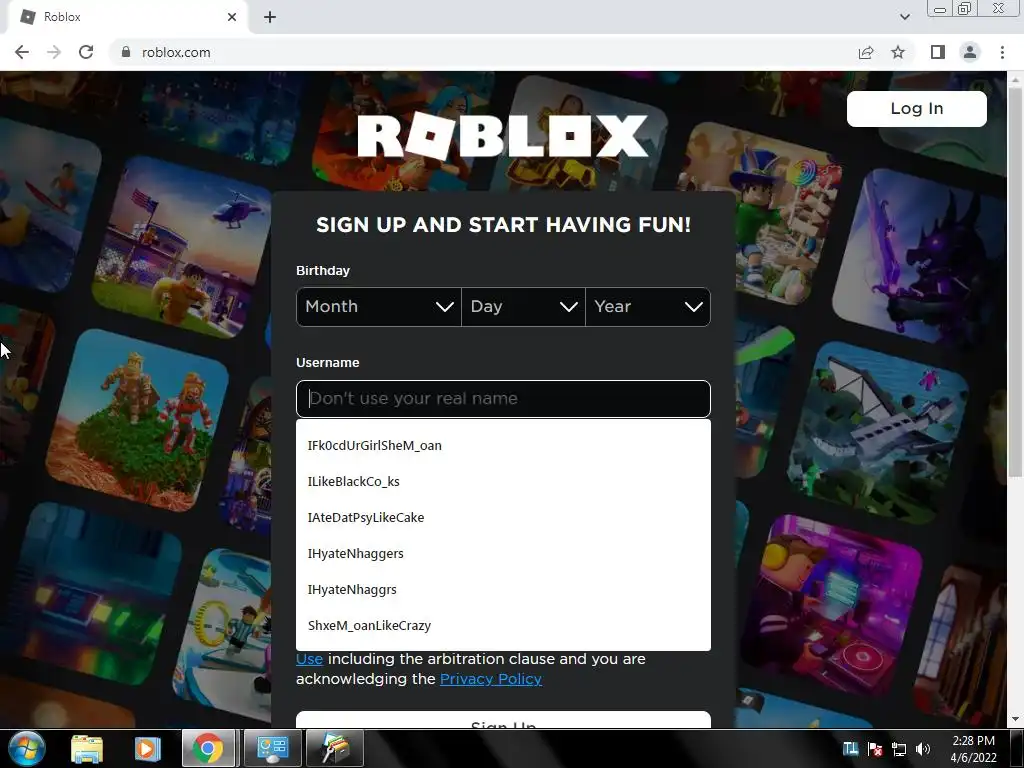Open the Terms of Use link
1024x768 pixels.
coord(309,660)
